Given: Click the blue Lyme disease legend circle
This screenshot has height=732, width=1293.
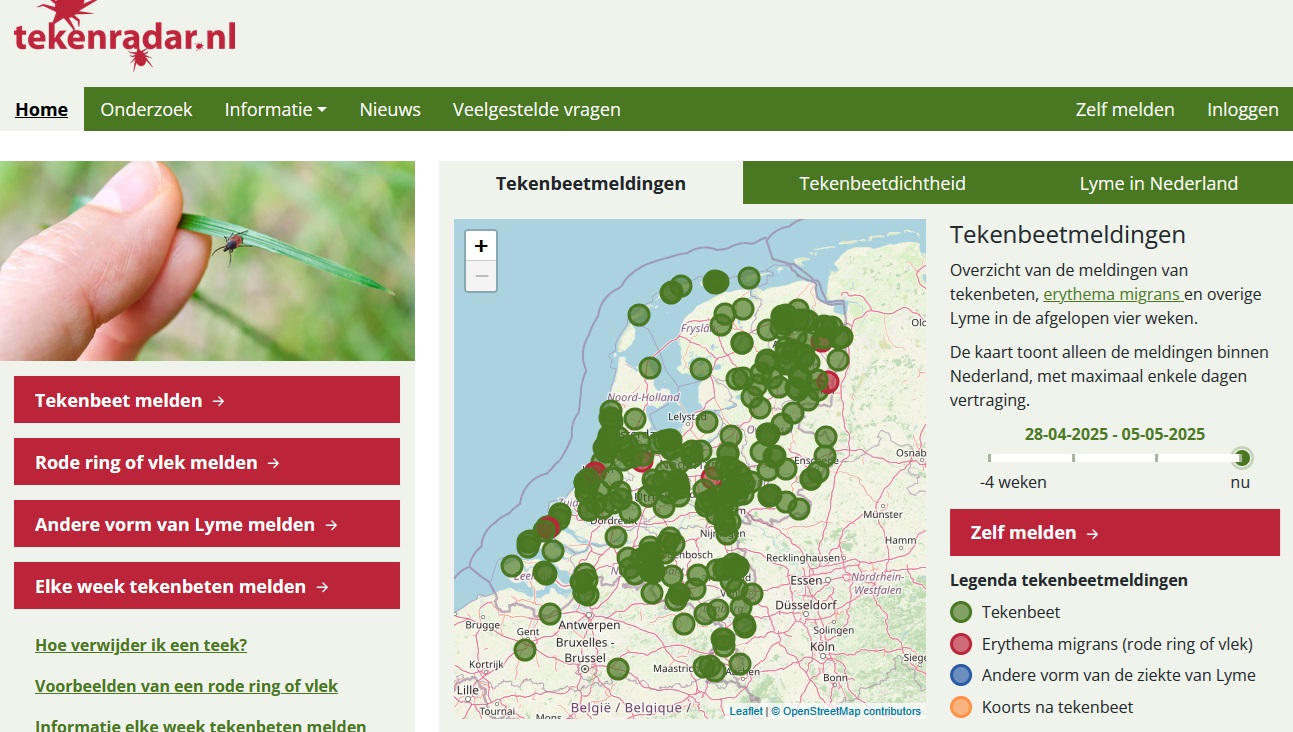Looking at the screenshot, I should [961, 675].
